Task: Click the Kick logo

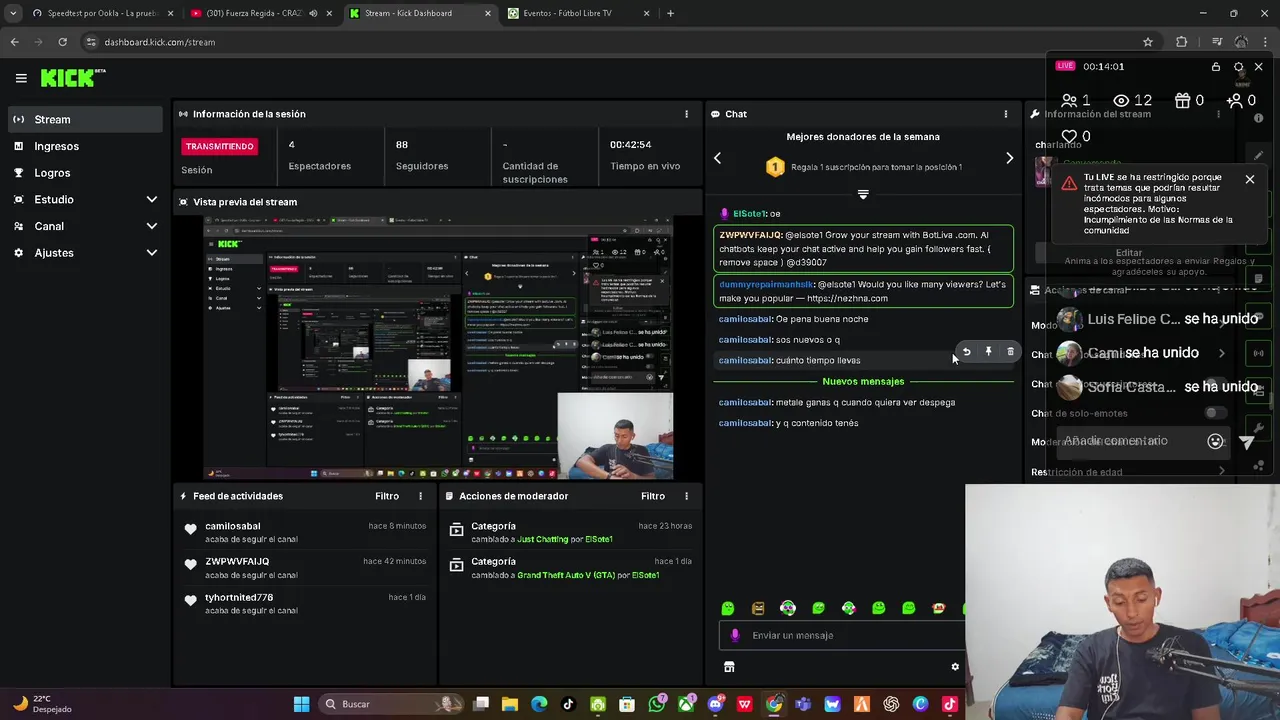Action: coord(72,78)
